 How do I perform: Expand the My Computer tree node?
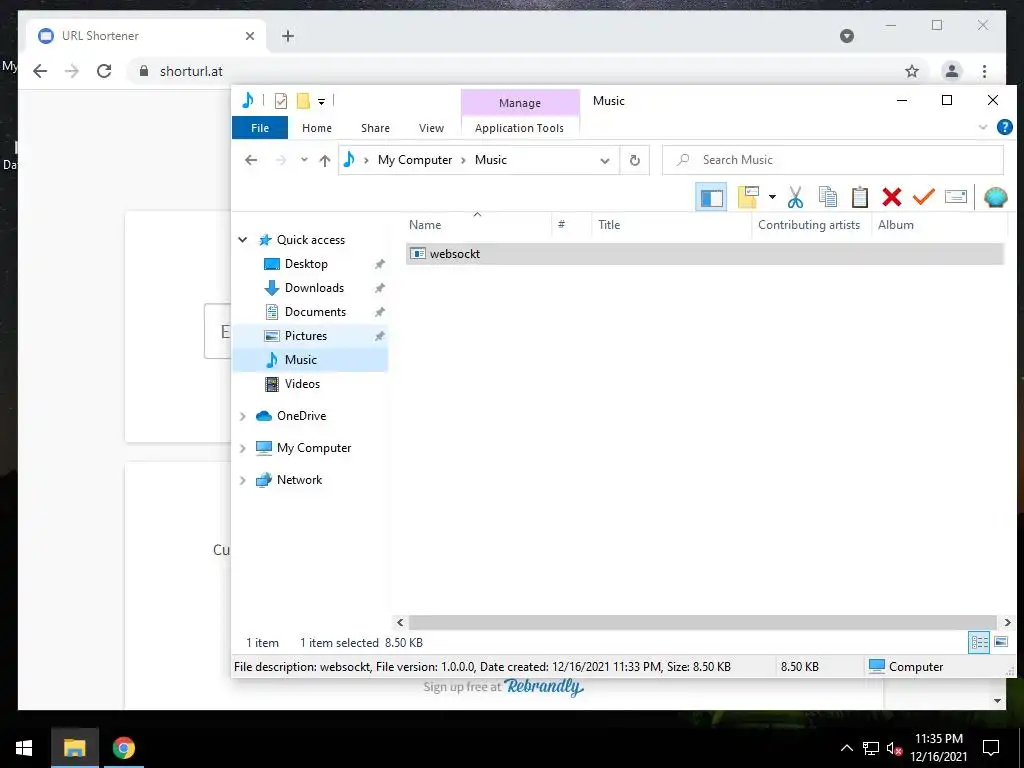(243, 448)
